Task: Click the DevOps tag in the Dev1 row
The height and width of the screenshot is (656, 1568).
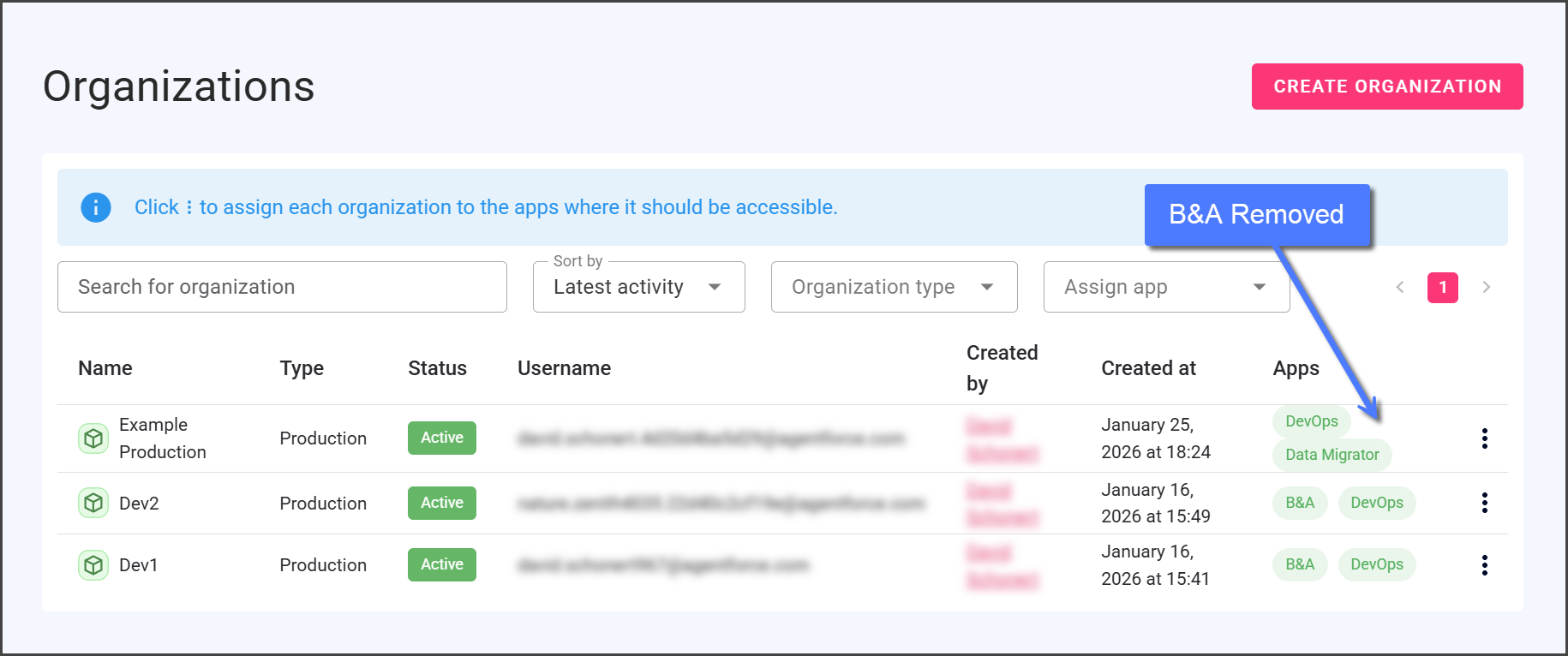Action: coord(1376,564)
